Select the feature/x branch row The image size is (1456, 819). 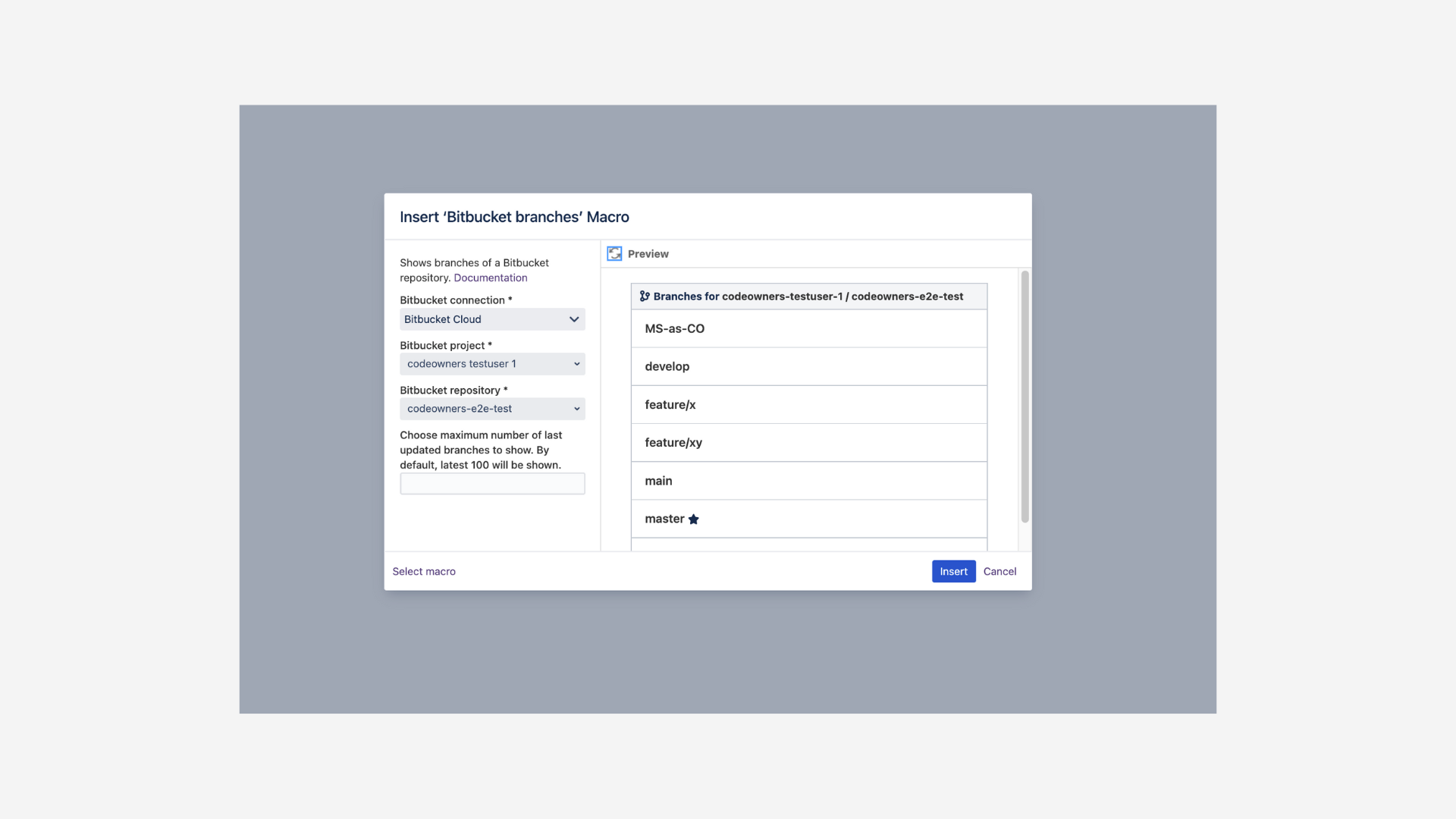click(809, 404)
